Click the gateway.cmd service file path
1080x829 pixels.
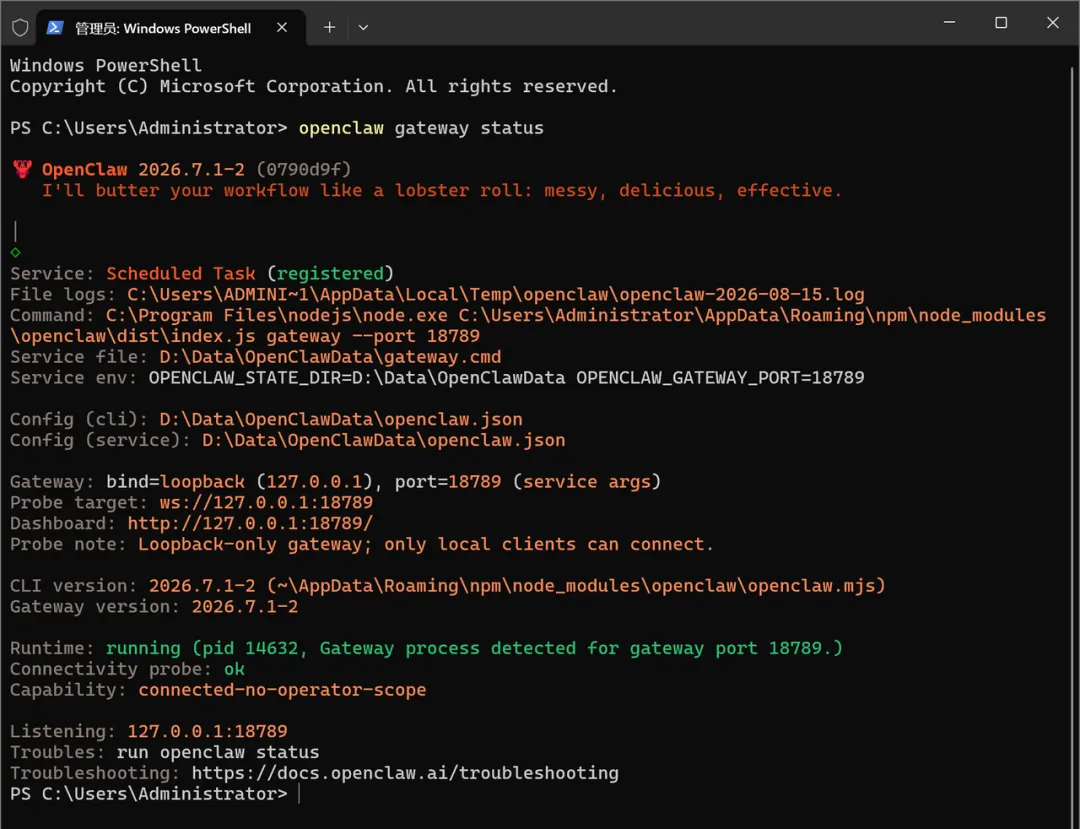tap(331, 357)
